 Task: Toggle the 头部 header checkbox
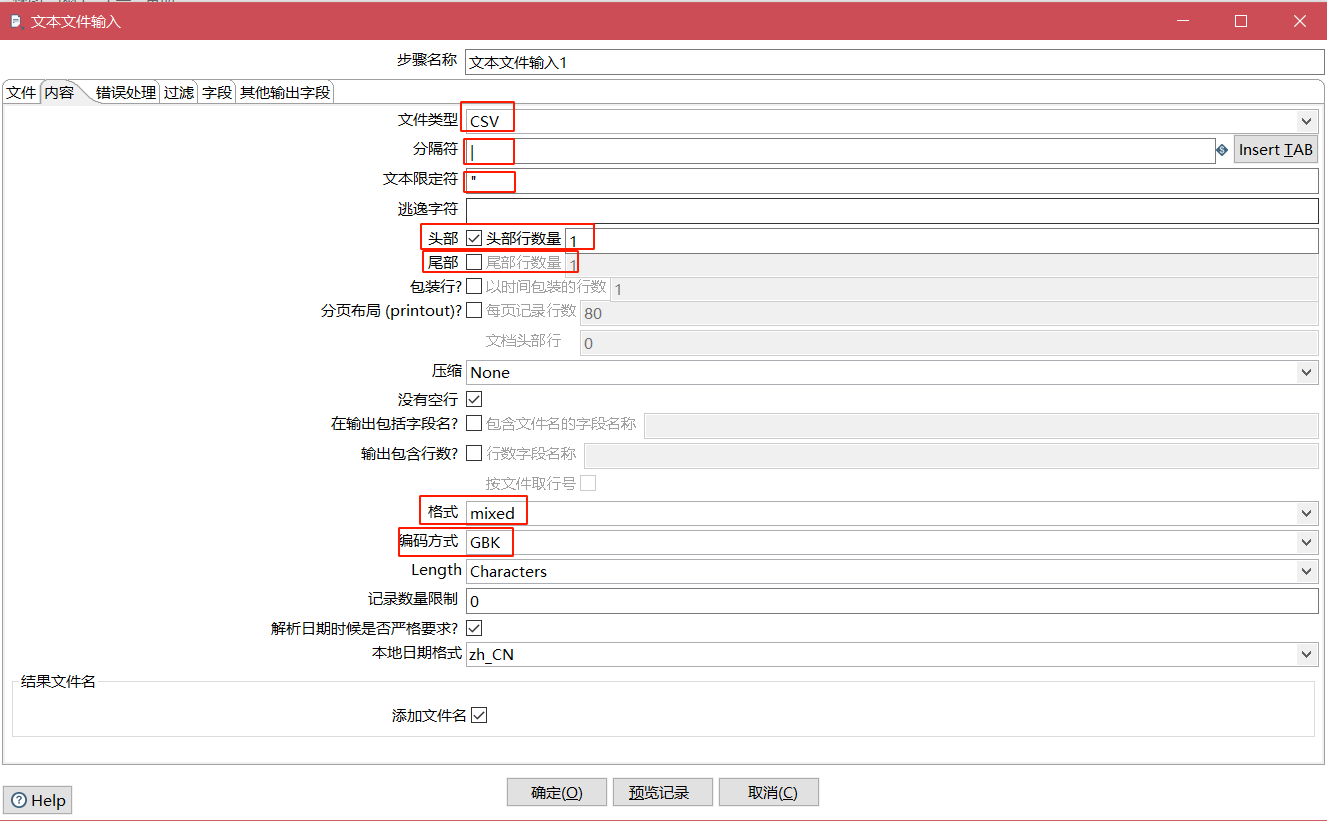tap(474, 238)
